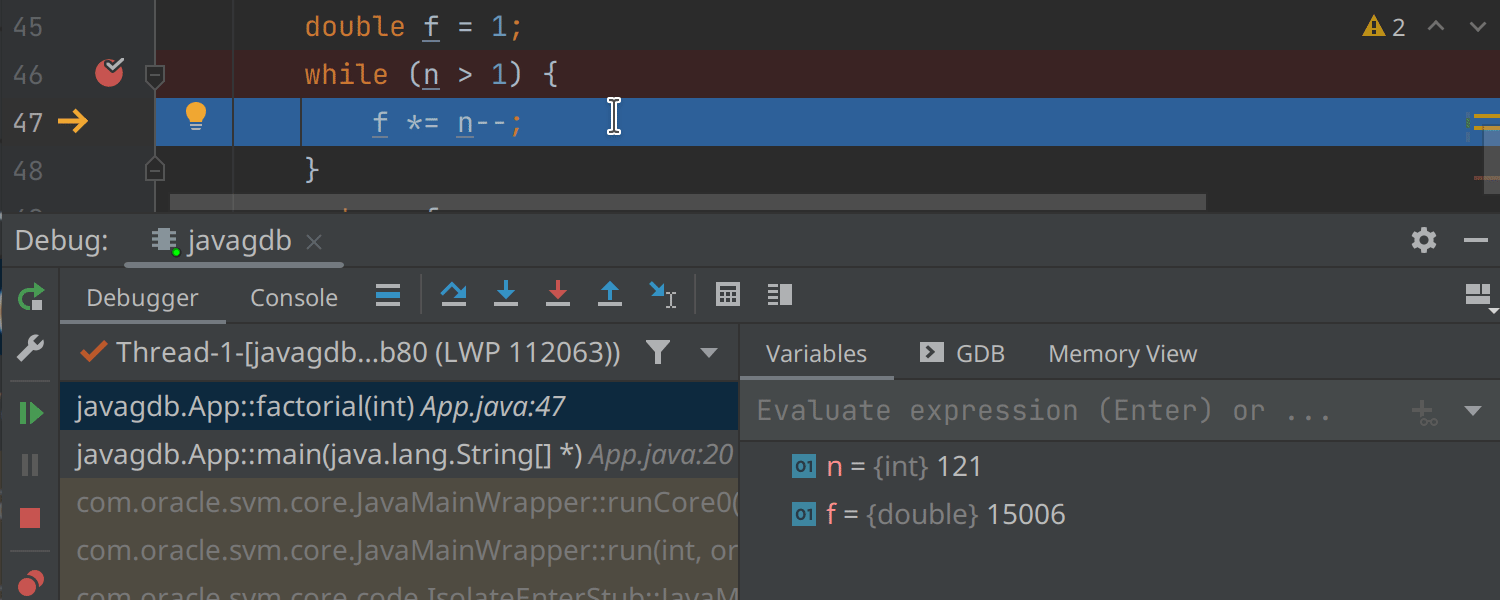Switch to the Console tab
The width and height of the screenshot is (1500, 600).
(x=294, y=298)
